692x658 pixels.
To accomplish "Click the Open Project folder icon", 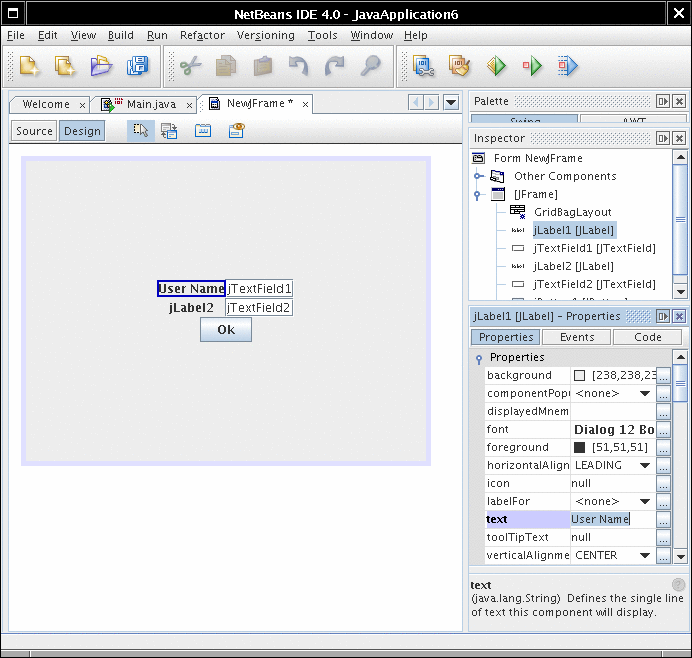I will (101, 67).
